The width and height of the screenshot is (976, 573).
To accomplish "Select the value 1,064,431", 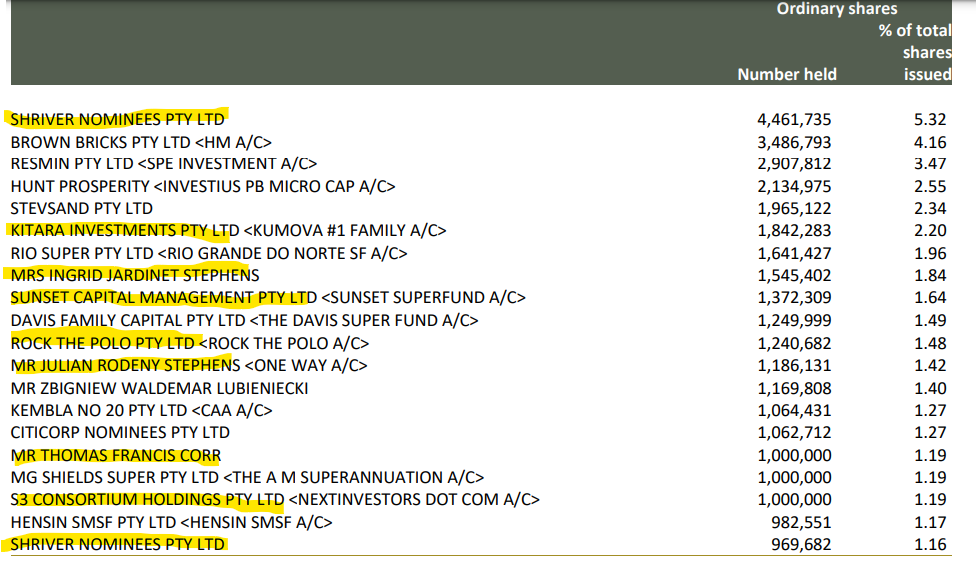I will (x=794, y=411).
